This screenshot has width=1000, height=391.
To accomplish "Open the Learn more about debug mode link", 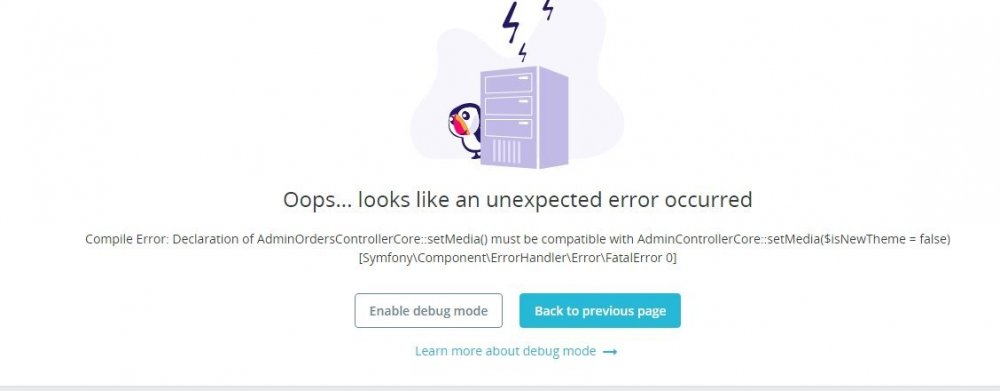I will pos(505,351).
